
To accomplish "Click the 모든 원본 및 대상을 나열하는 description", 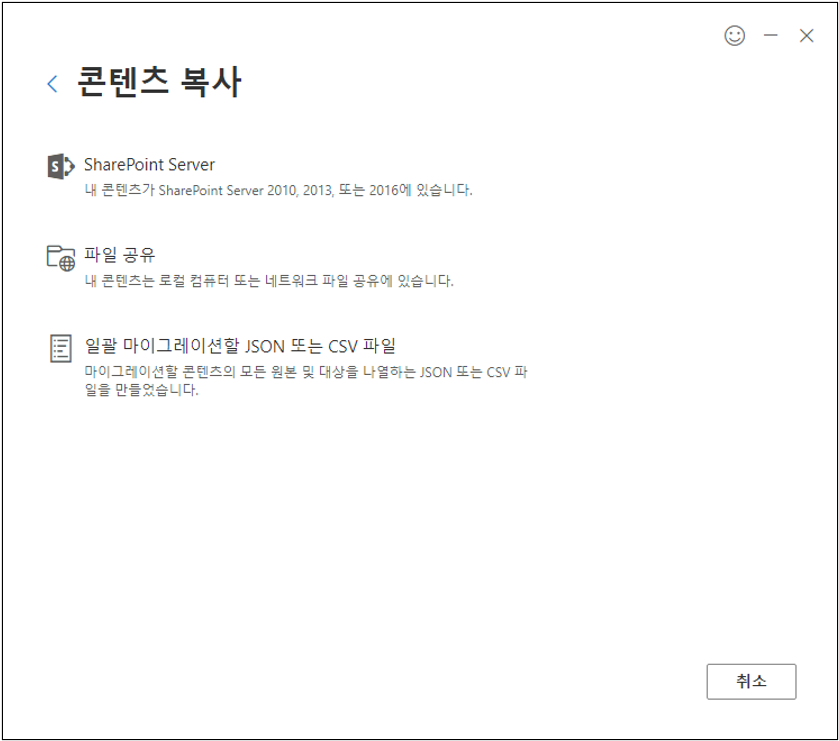I will click(306, 380).
